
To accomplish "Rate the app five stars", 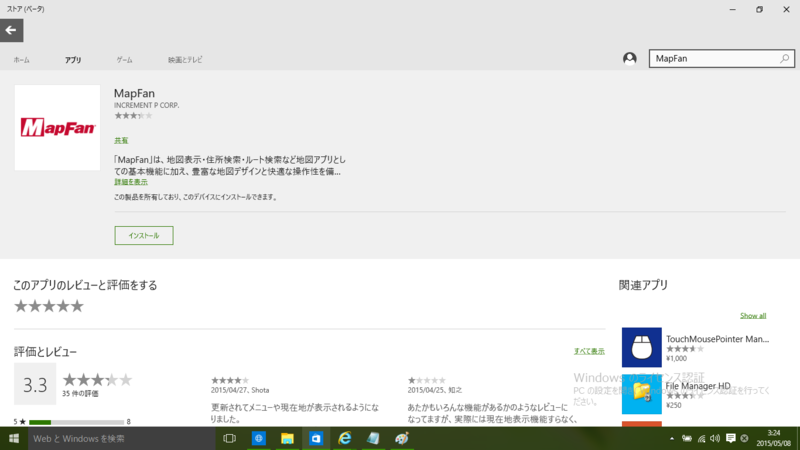I will coord(77,306).
